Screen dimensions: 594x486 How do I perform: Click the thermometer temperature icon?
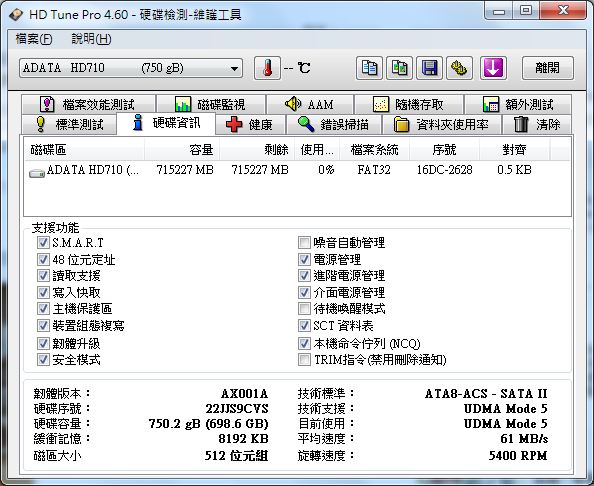pyautogui.click(x=267, y=68)
